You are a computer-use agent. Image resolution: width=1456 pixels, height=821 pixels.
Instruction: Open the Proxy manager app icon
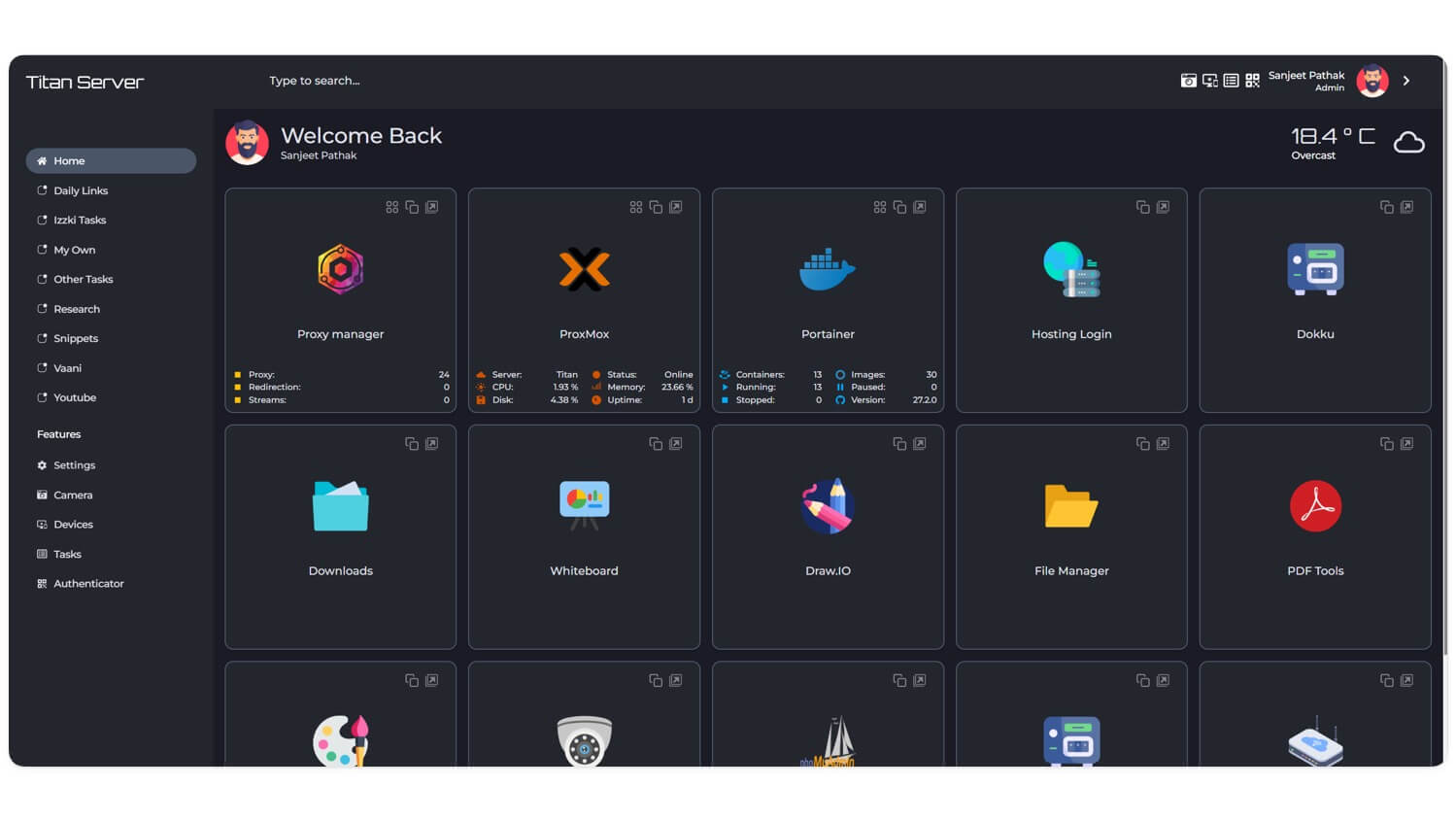tap(340, 269)
